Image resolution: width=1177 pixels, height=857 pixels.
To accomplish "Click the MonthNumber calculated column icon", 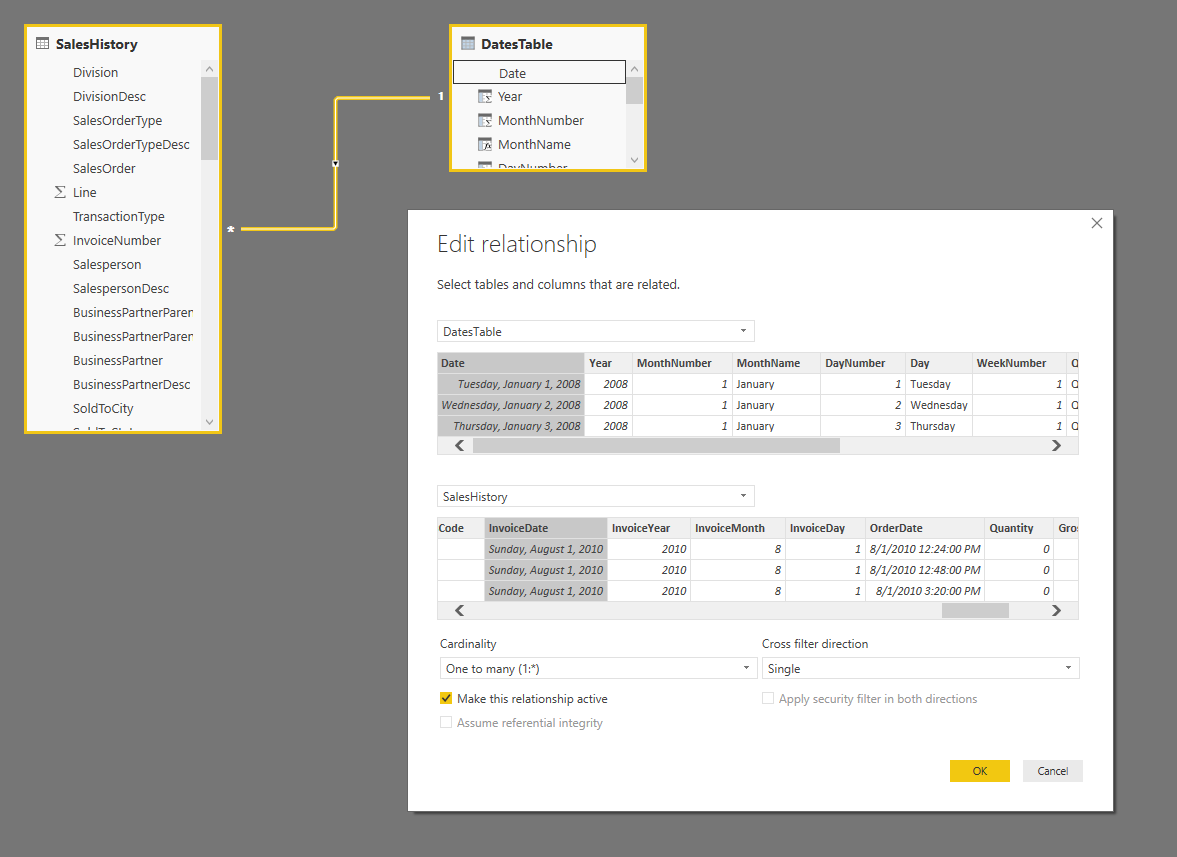I will click(x=485, y=120).
